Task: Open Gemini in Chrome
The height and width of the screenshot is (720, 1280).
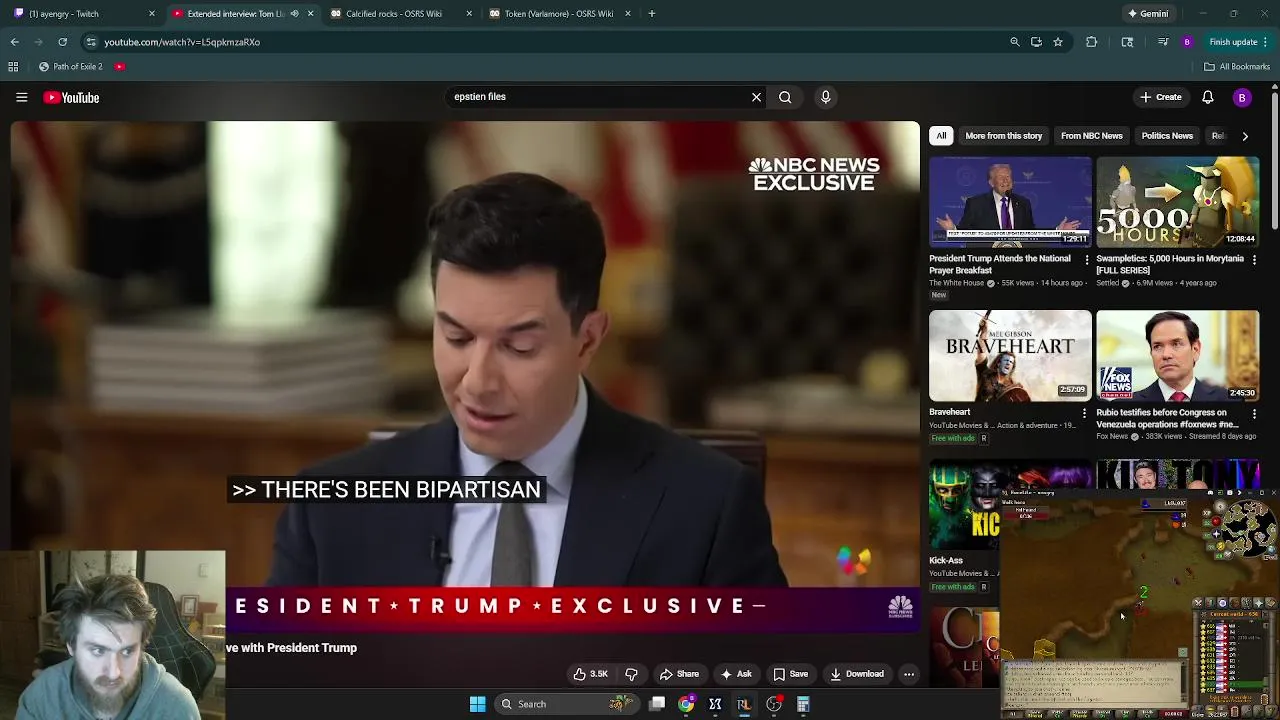Action: (1147, 14)
